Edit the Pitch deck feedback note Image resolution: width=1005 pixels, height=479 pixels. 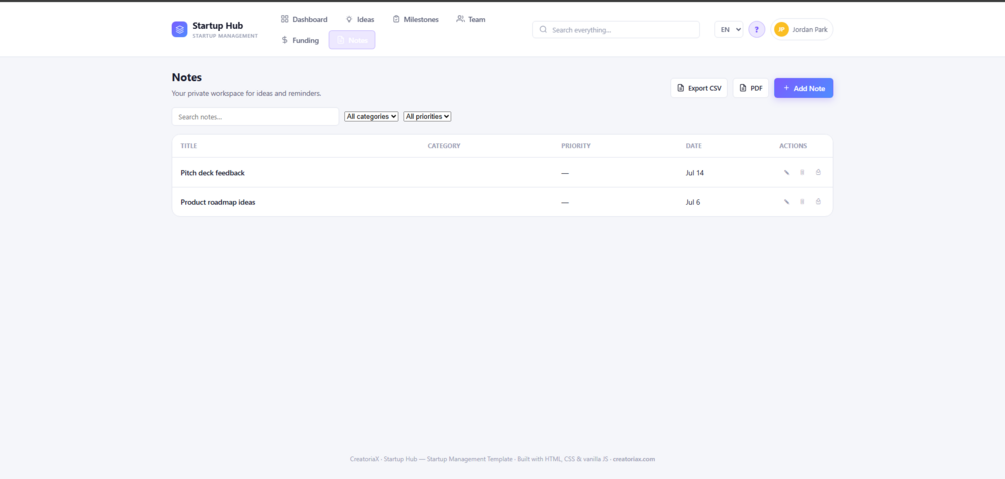pos(786,172)
